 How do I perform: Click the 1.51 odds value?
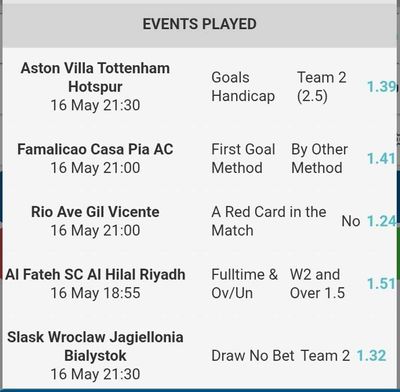click(x=381, y=284)
